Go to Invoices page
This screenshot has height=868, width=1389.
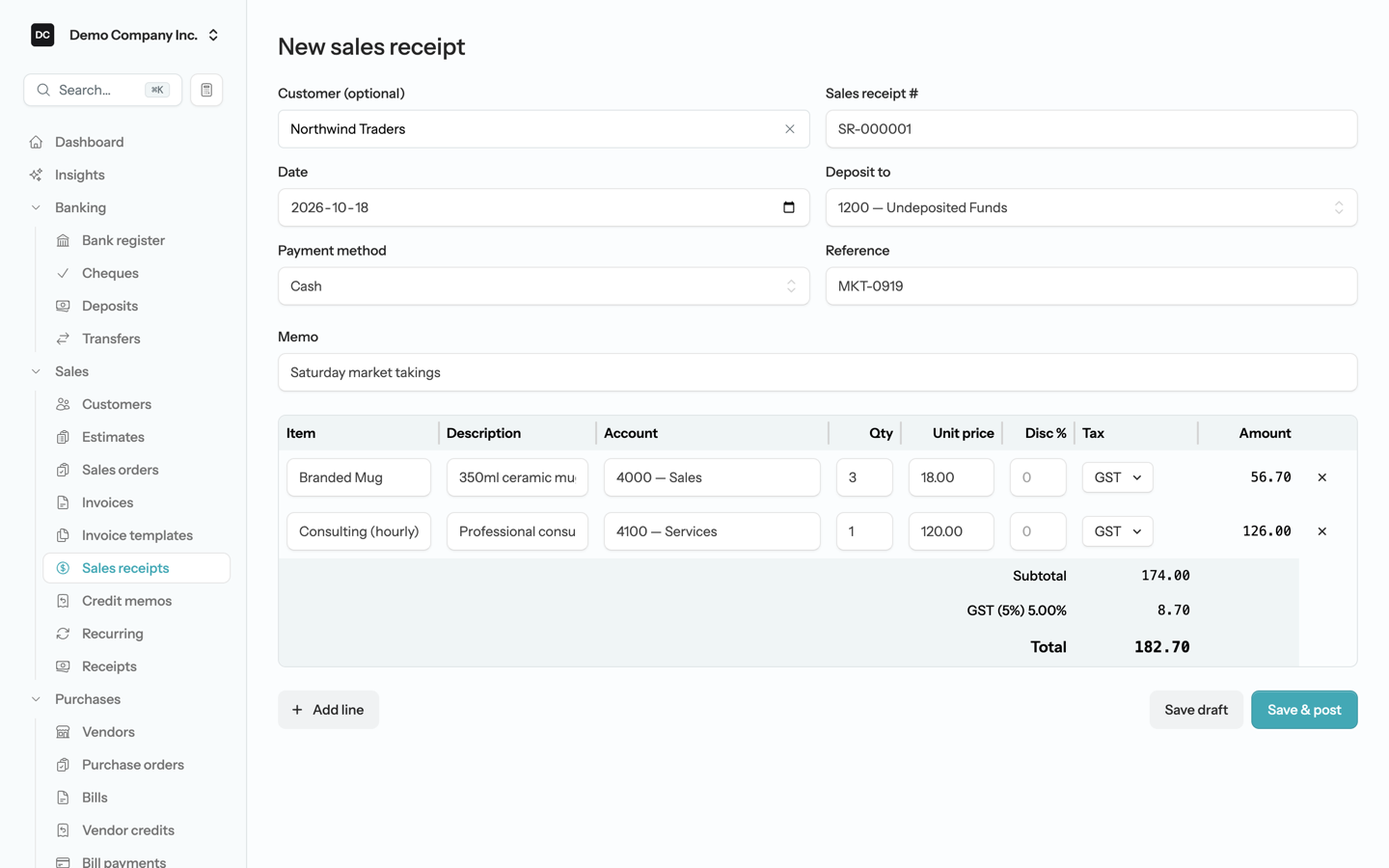[x=136, y=502]
